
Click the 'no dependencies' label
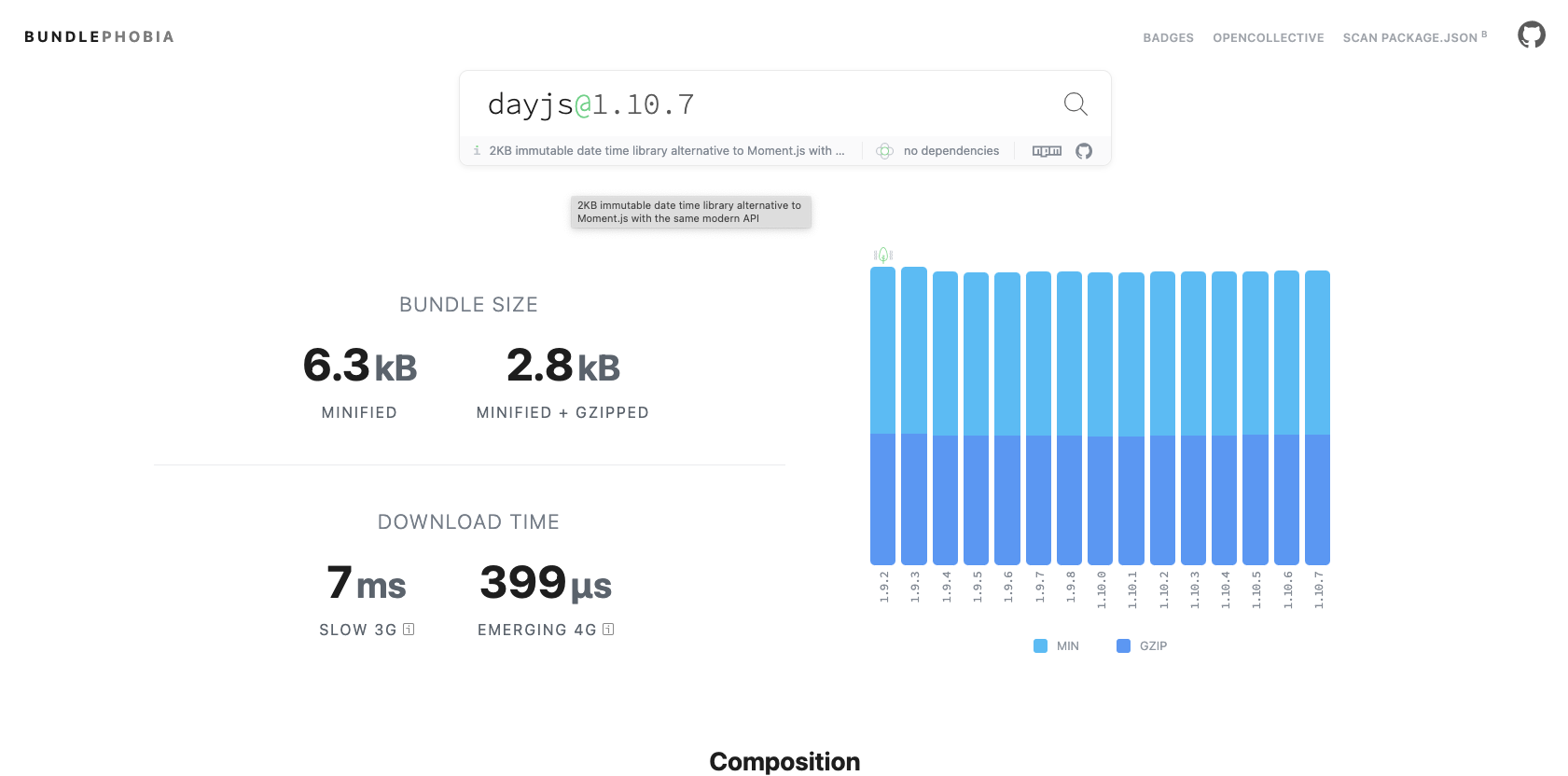[951, 151]
